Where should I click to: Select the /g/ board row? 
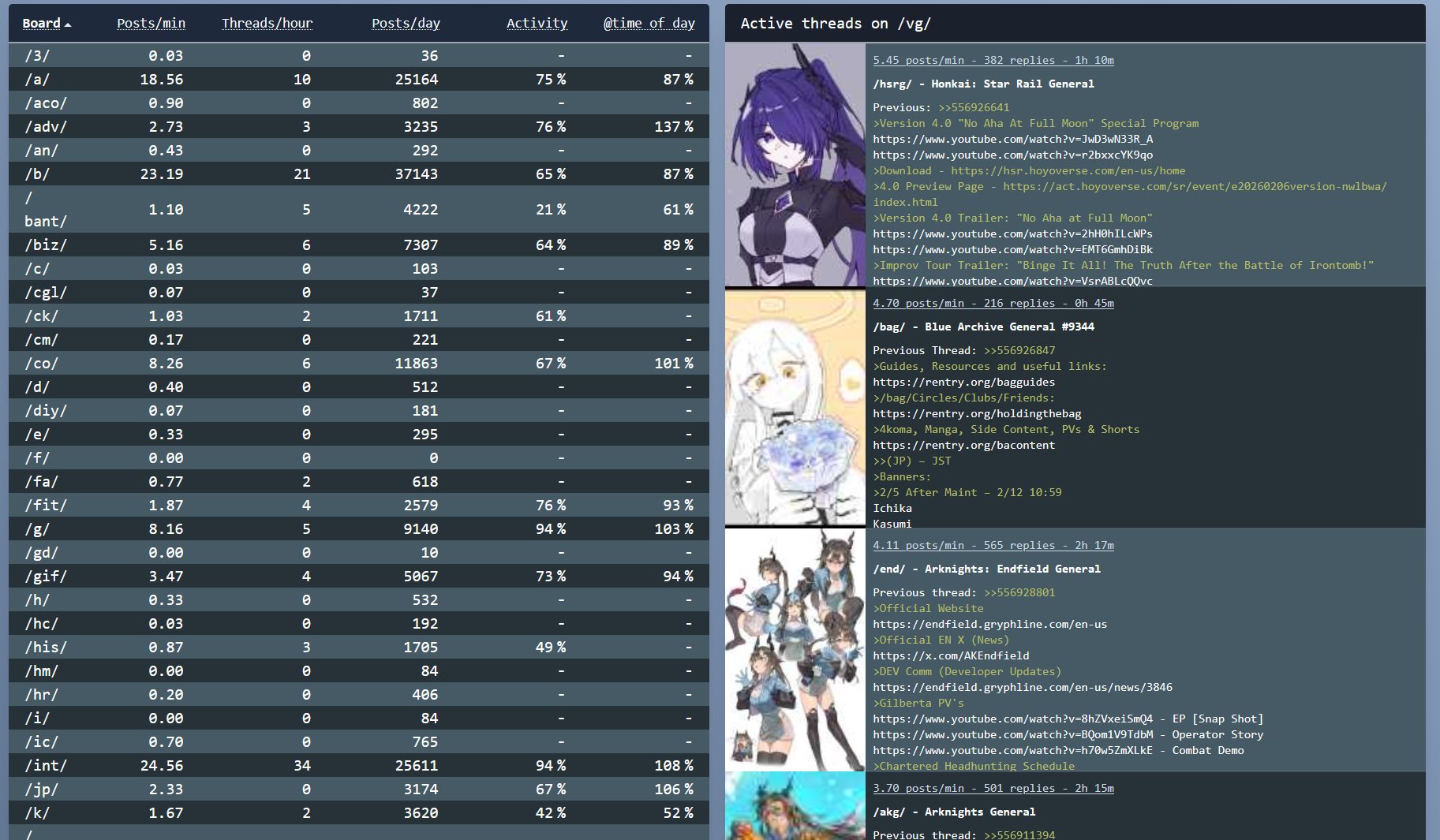(359, 528)
